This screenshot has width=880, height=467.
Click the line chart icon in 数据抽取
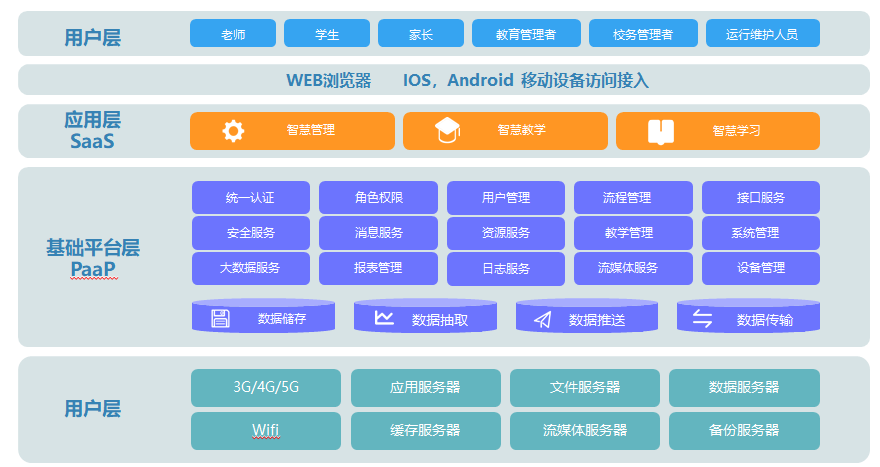383,319
